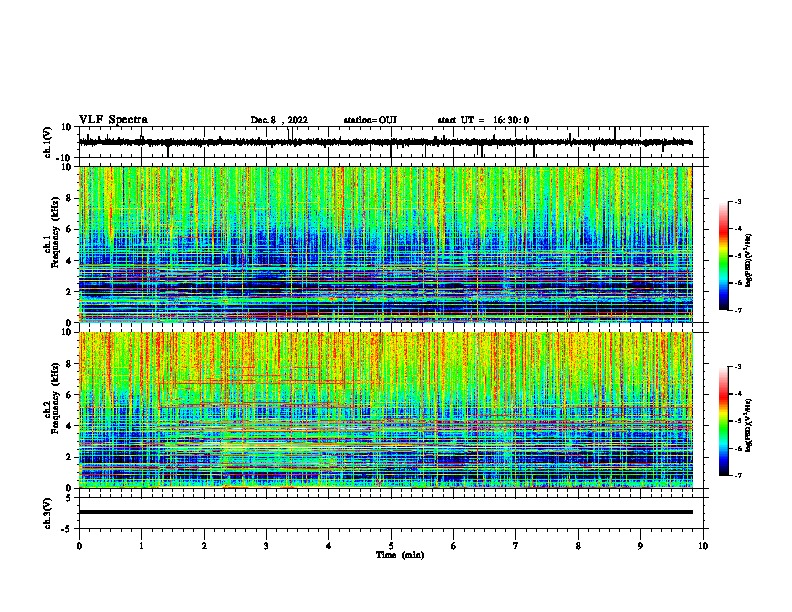
Task: Click the "2" tick on the ch.1 frequency axis
Action: 70,291
